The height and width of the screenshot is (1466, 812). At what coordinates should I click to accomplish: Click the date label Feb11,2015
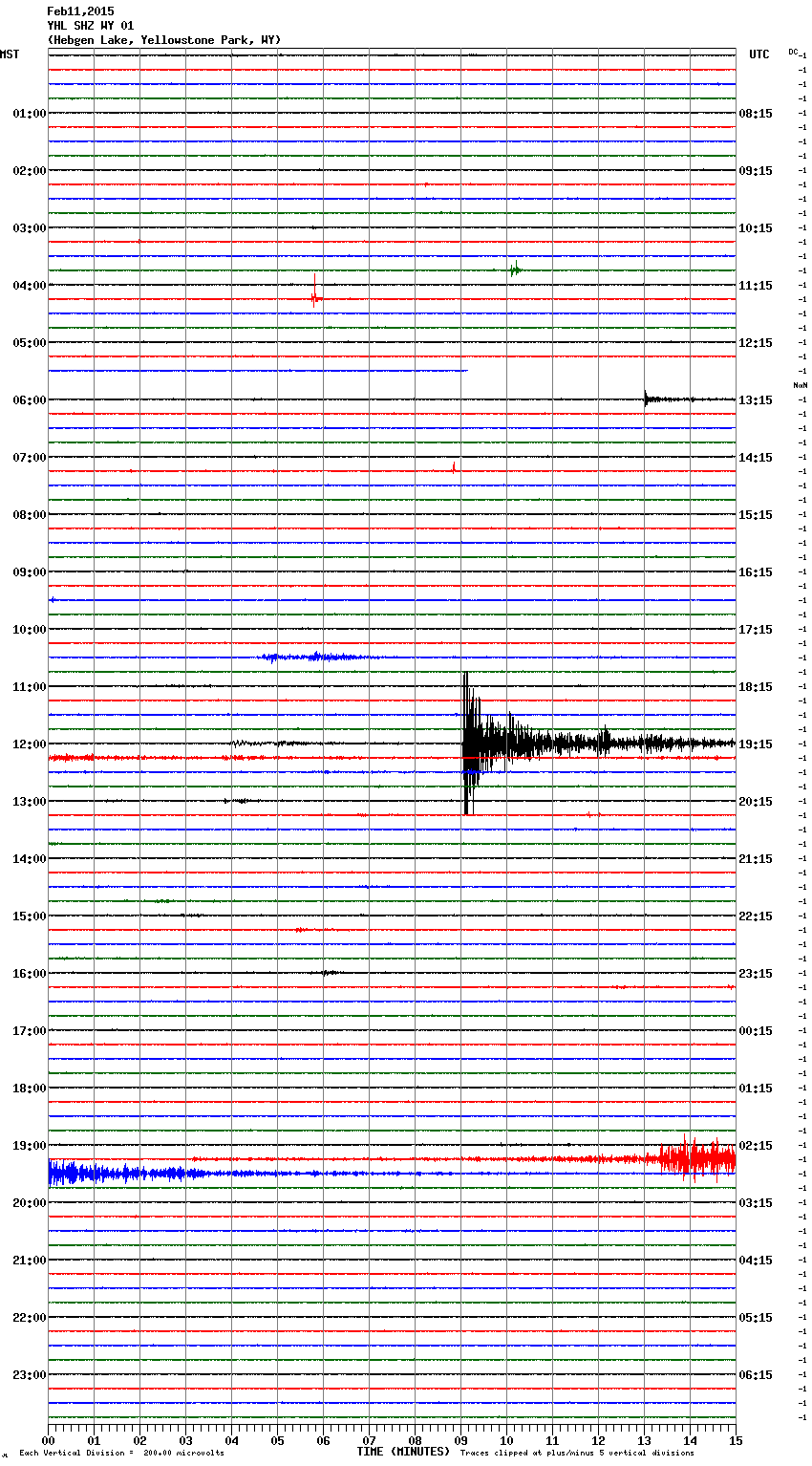click(80, 11)
